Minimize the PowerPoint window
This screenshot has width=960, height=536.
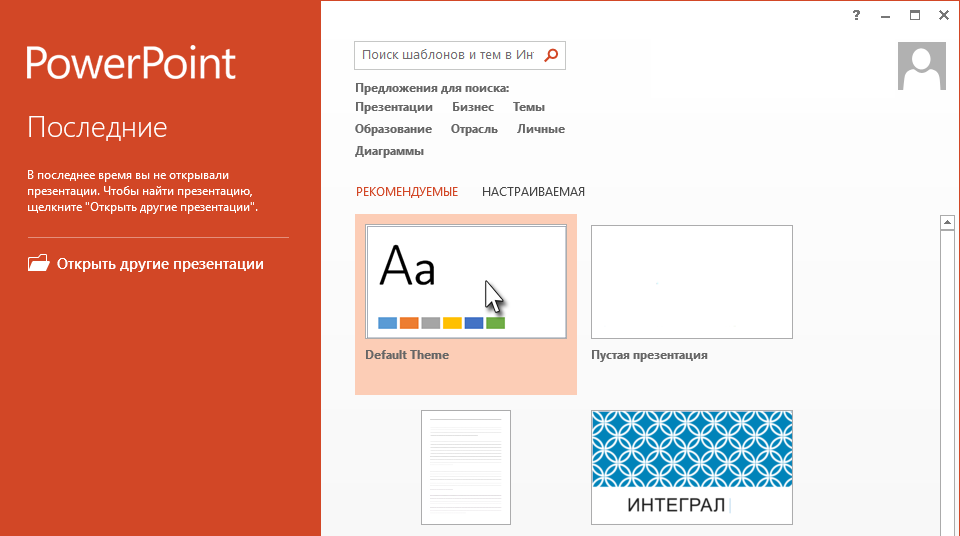tap(885, 17)
